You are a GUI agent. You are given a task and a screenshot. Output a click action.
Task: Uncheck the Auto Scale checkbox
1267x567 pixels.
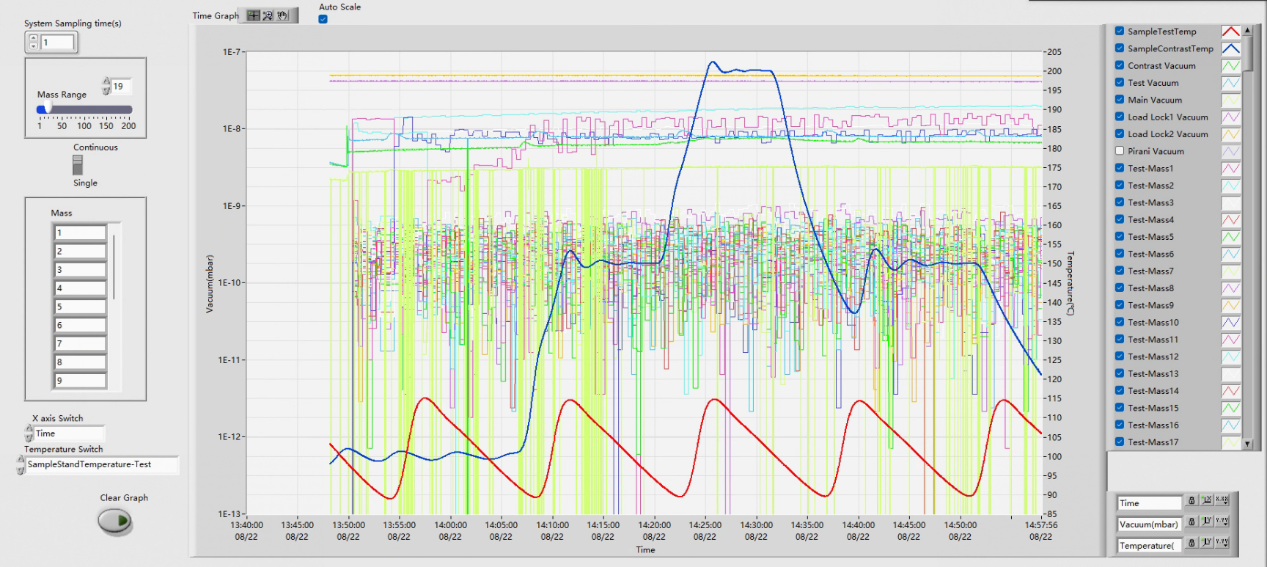(323, 19)
